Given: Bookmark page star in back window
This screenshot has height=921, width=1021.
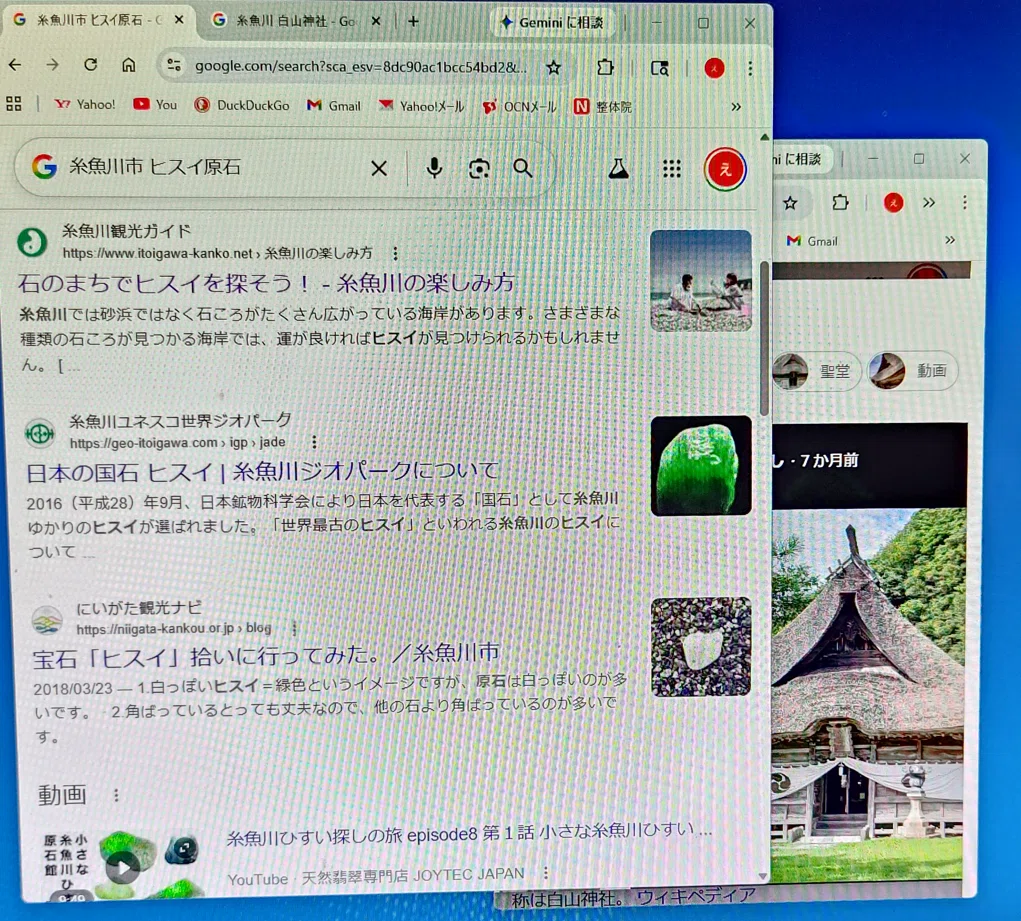Looking at the screenshot, I should 790,203.
